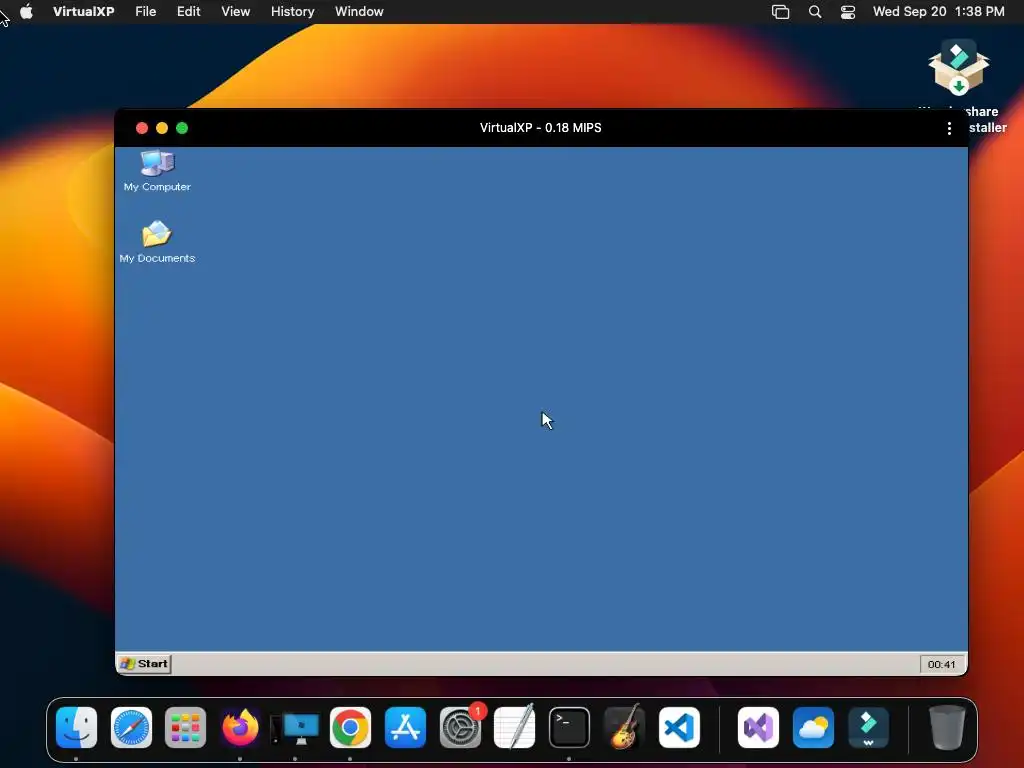Open the Trash from the Dock

tap(947, 728)
